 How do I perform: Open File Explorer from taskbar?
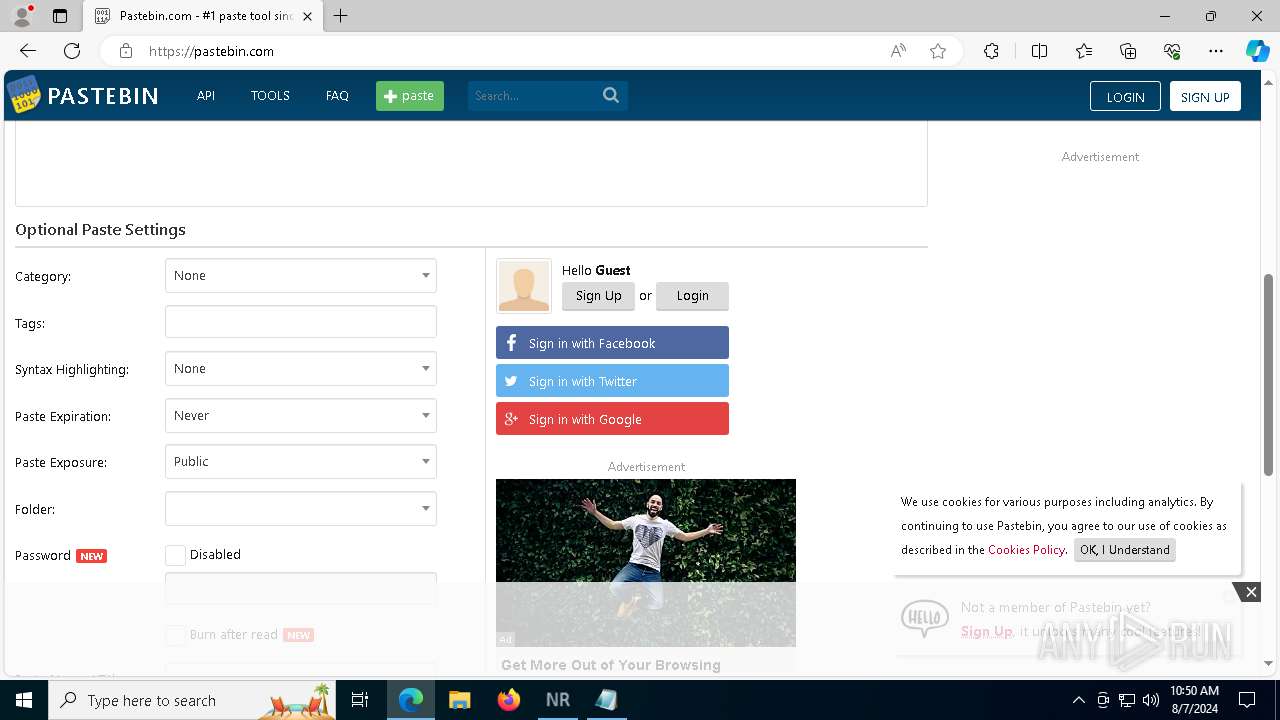pyautogui.click(x=459, y=700)
